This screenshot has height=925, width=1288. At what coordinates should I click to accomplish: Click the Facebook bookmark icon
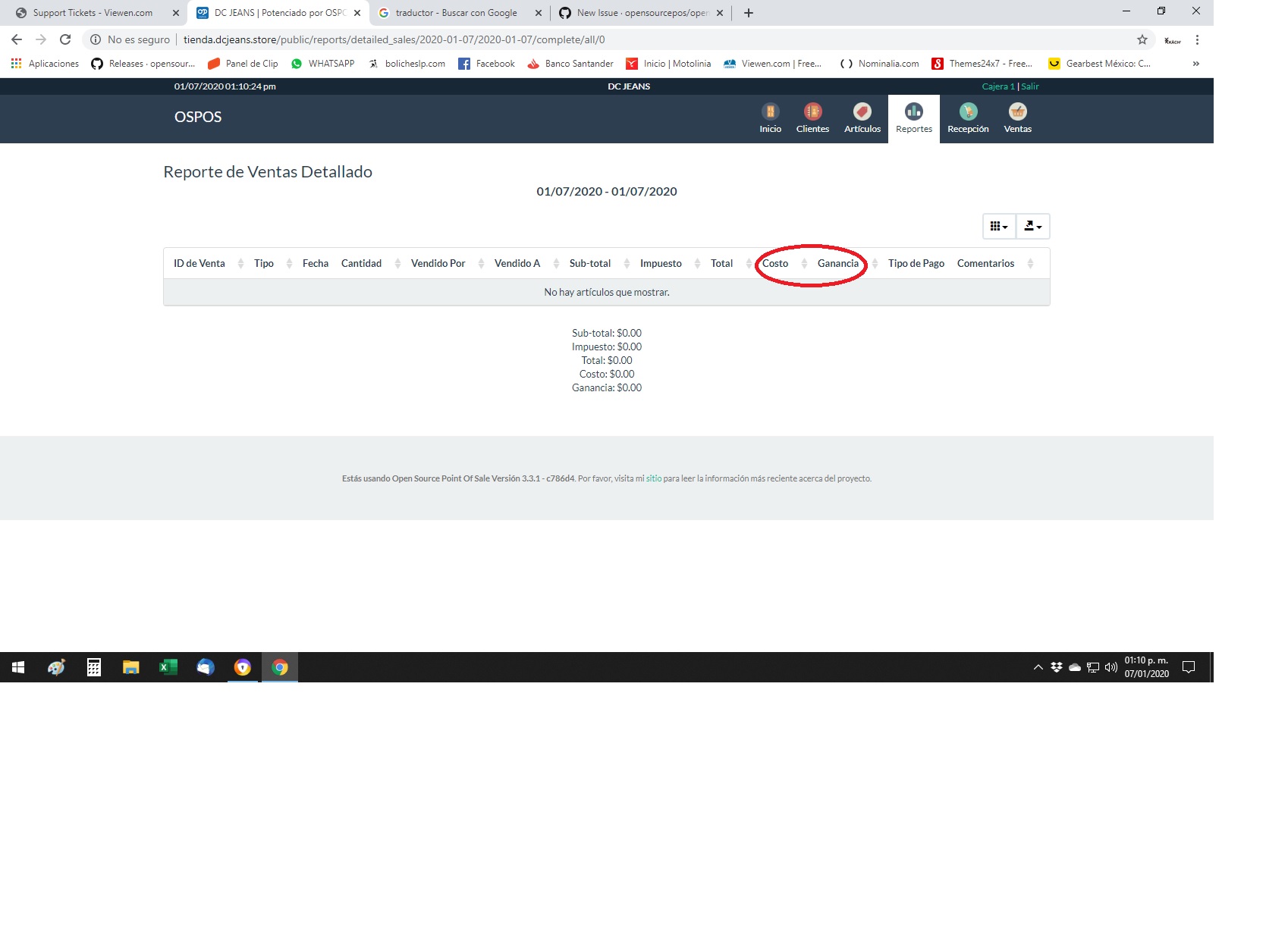click(463, 64)
